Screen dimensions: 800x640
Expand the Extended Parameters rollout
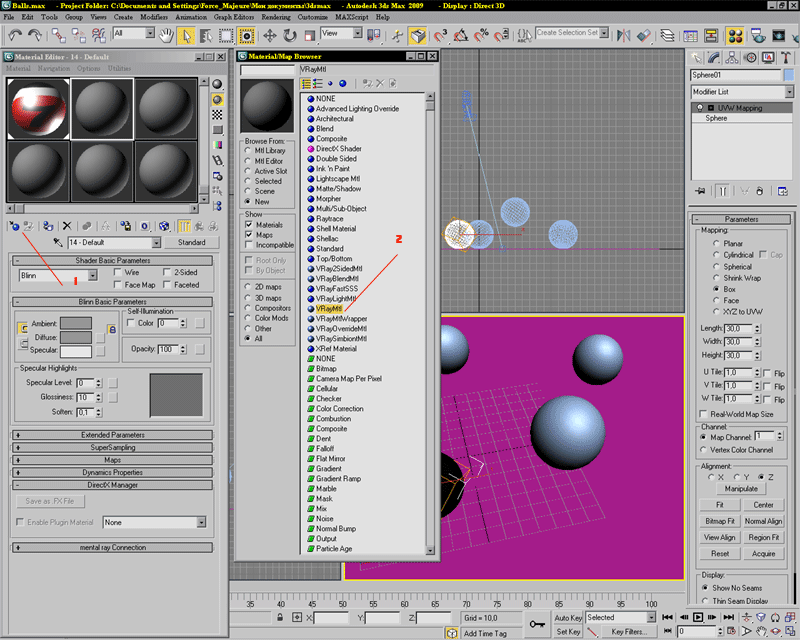[112, 435]
